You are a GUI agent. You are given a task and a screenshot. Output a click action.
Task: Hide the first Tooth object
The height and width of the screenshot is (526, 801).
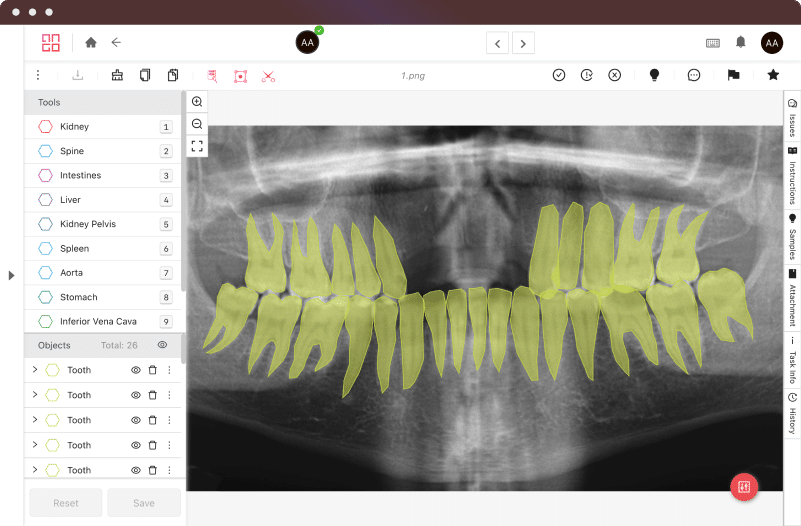pyautogui.click(x=136, y=370)
